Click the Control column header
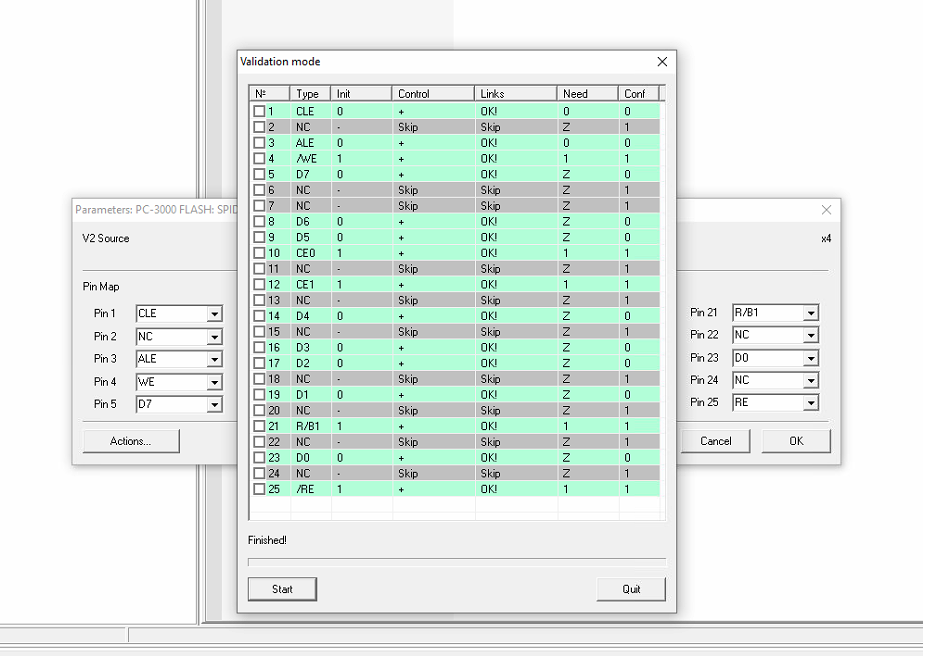This screenshot has width=926, height=656. click(x=433, y=94)
